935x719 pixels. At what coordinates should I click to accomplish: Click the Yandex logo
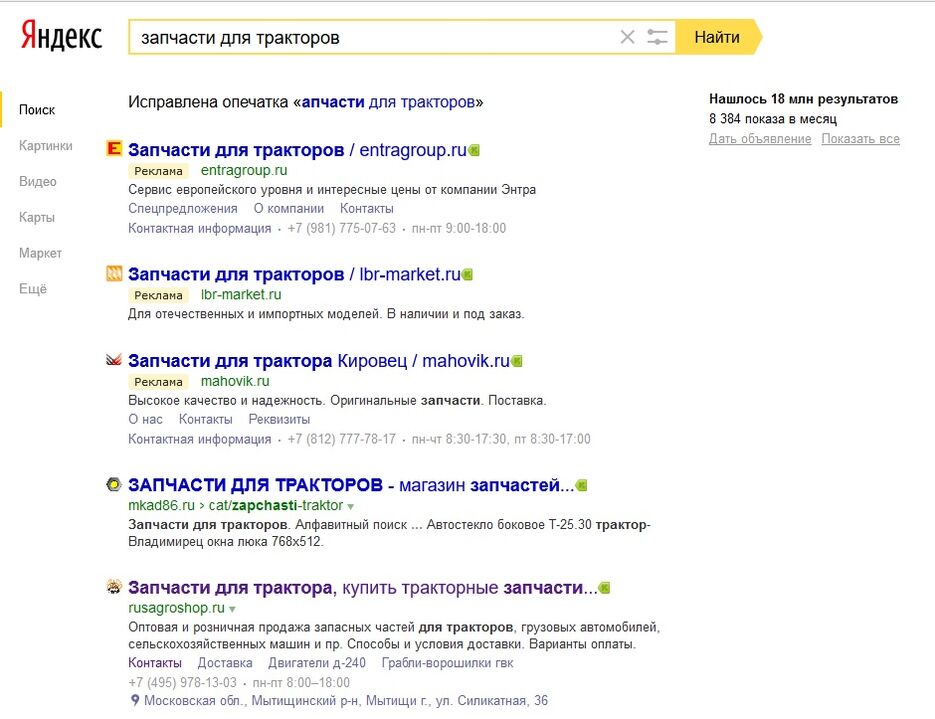coord(61,35)
